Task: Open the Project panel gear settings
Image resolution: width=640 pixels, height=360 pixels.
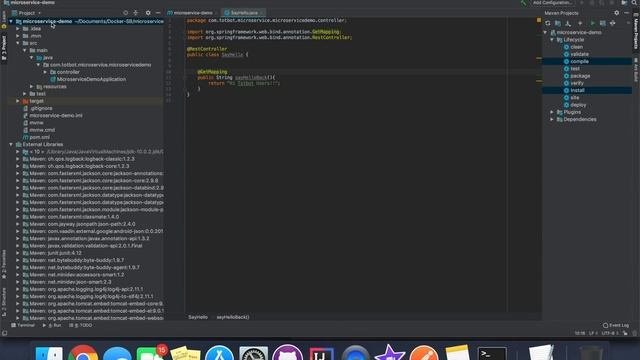Action: (x=148, y=13)
